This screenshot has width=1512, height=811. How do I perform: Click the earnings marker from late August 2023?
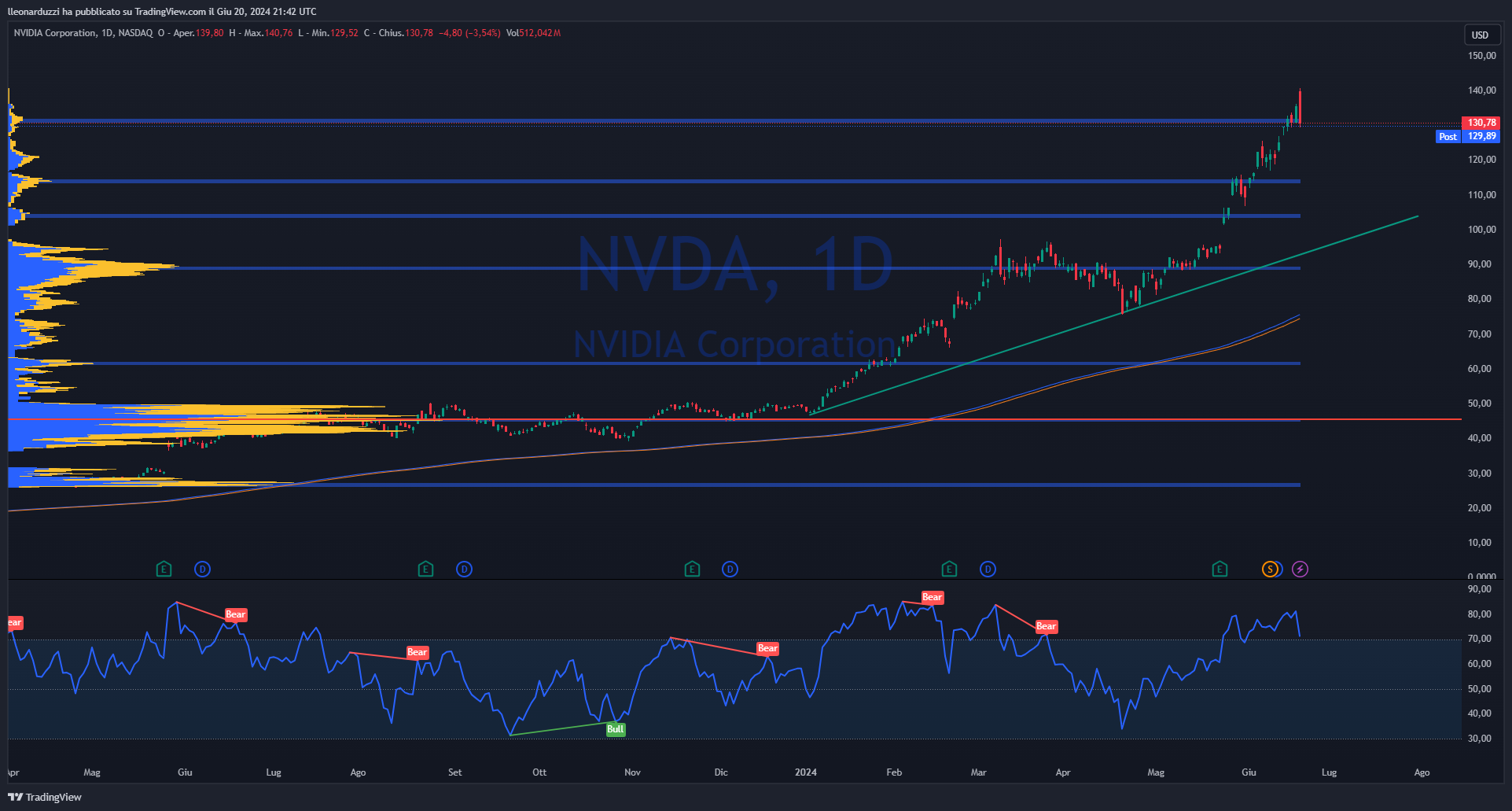pos(425,569)
